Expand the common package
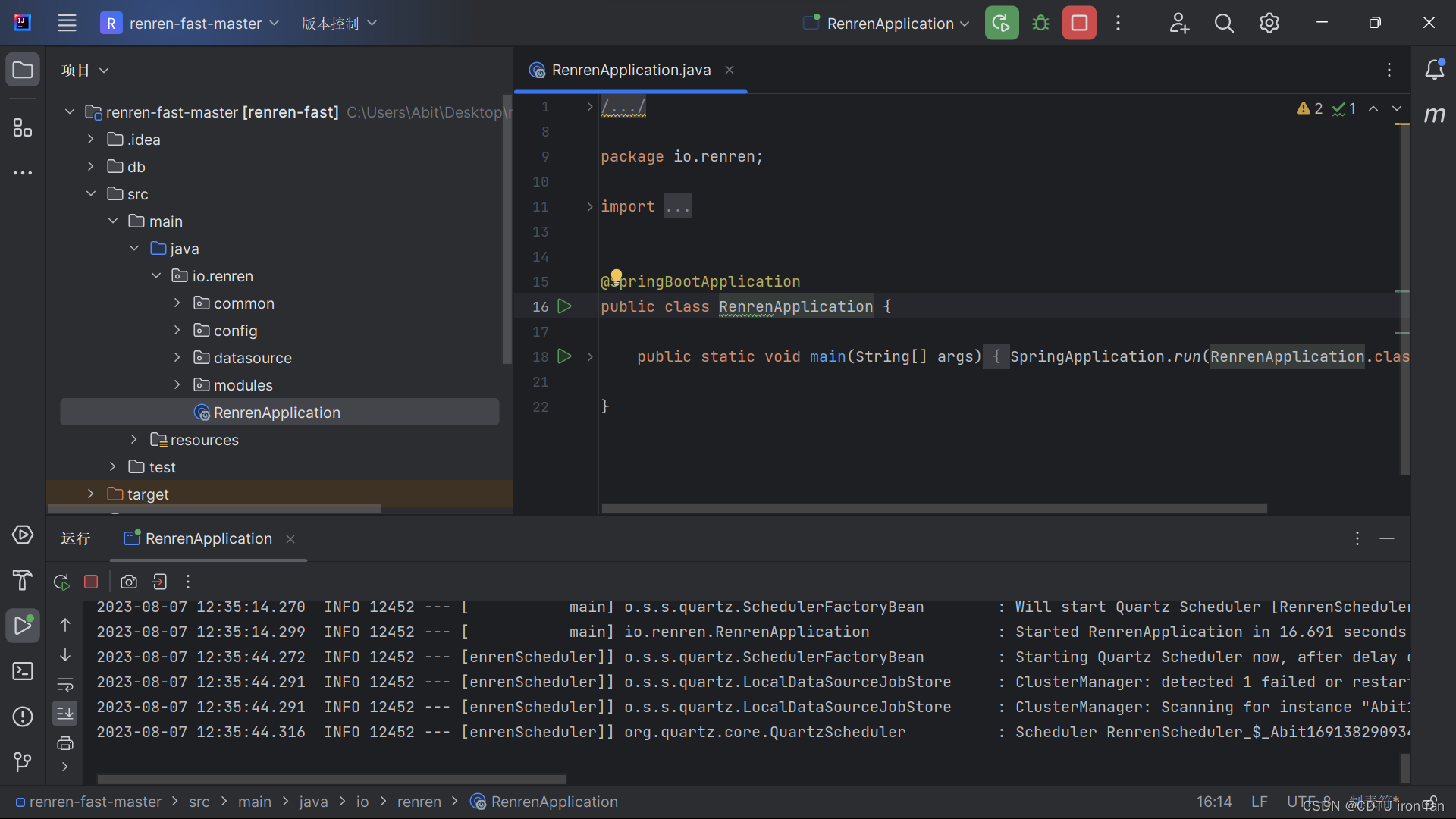1456x819 pixels. (x=177, y=303)
